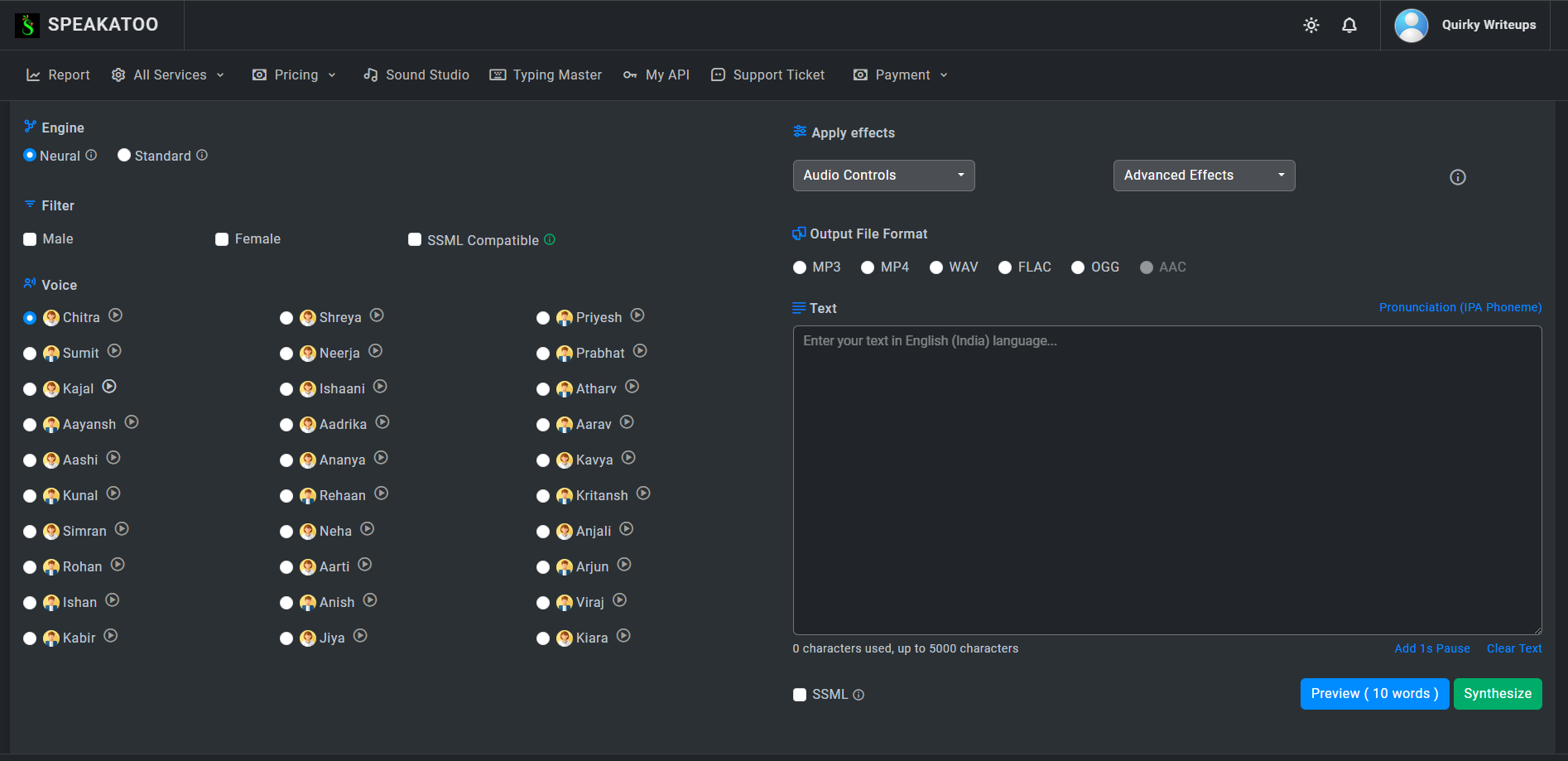The height and width of the screenshot is (761, 1568).
Task: Play Neerja voice sample
Action: 375,351
